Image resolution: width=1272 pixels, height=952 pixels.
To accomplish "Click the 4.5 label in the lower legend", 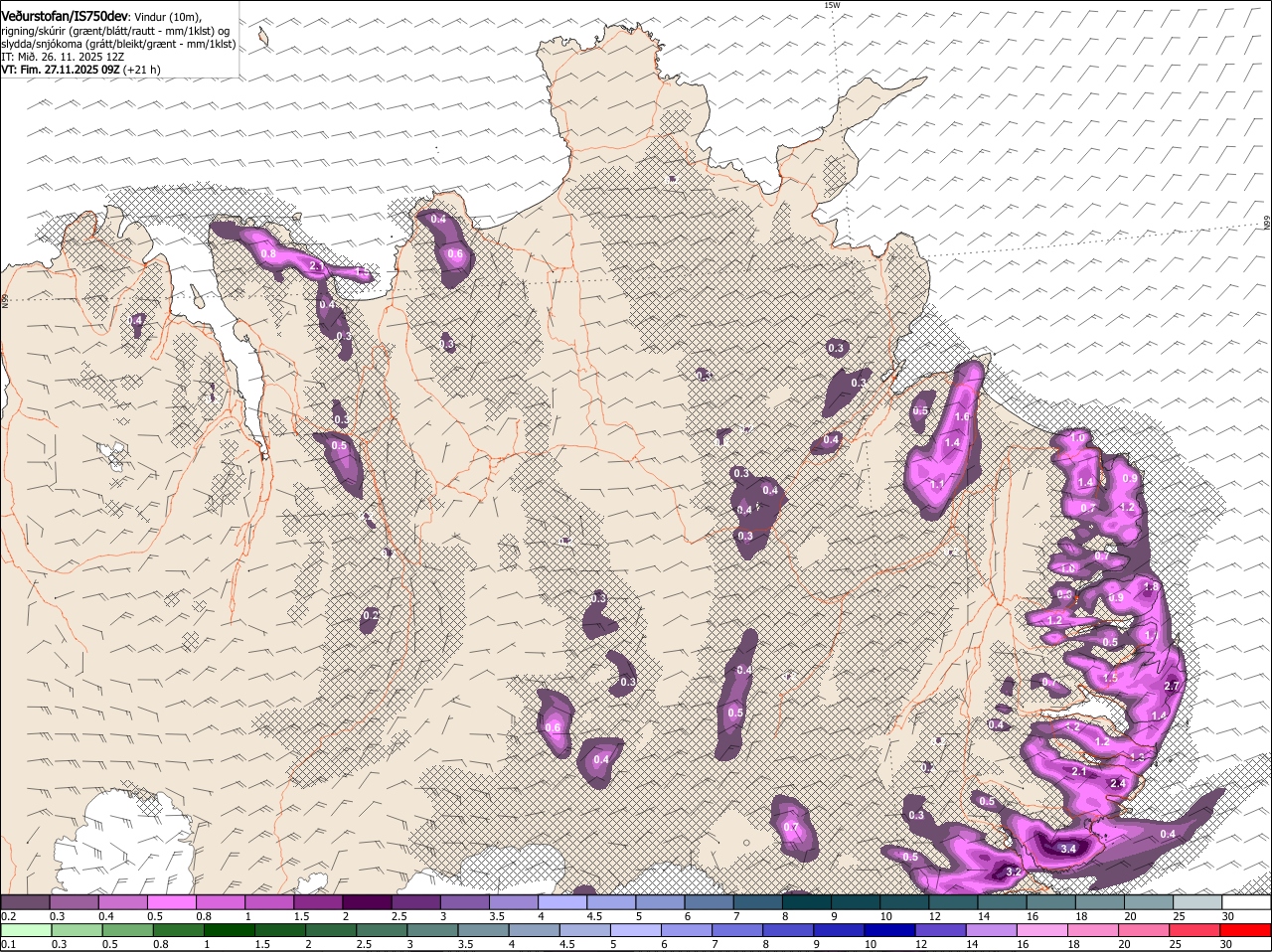I will pos(566,944).
